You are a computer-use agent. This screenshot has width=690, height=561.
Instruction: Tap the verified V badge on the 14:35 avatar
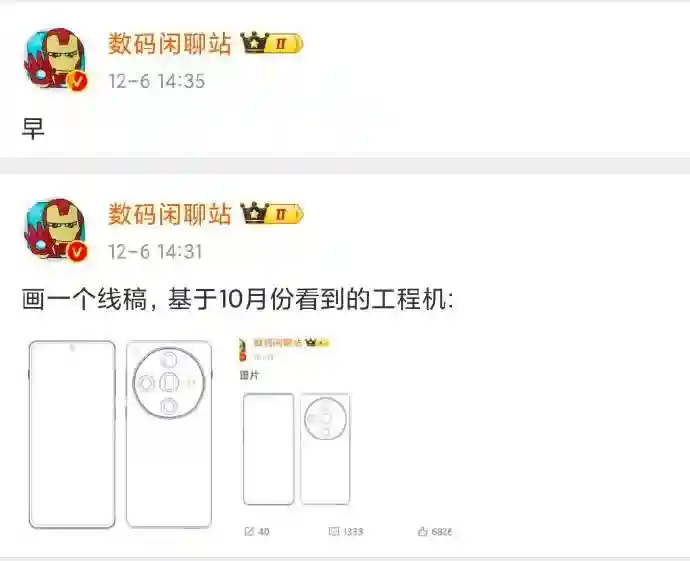pos(78,81)
